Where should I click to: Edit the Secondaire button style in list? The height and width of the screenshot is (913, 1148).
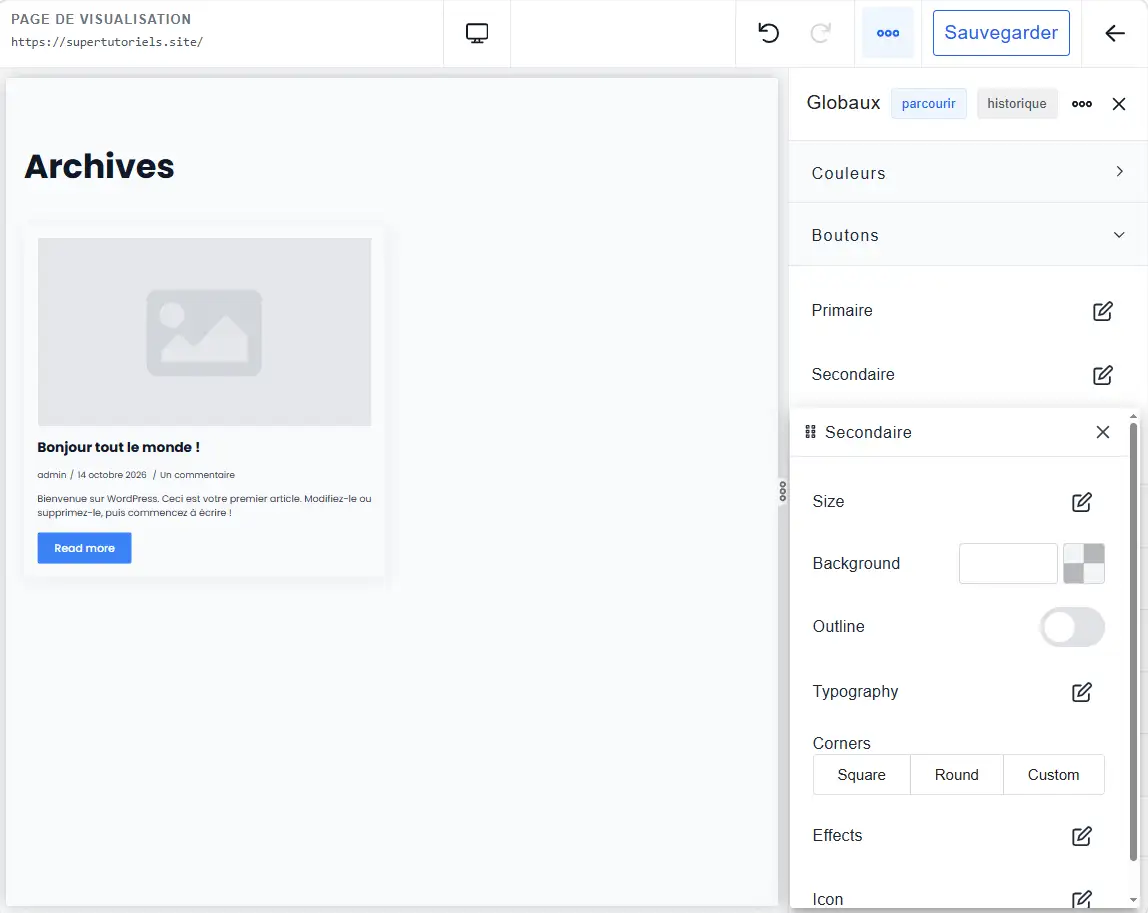pyautogui.click(x=1103, y=375)
